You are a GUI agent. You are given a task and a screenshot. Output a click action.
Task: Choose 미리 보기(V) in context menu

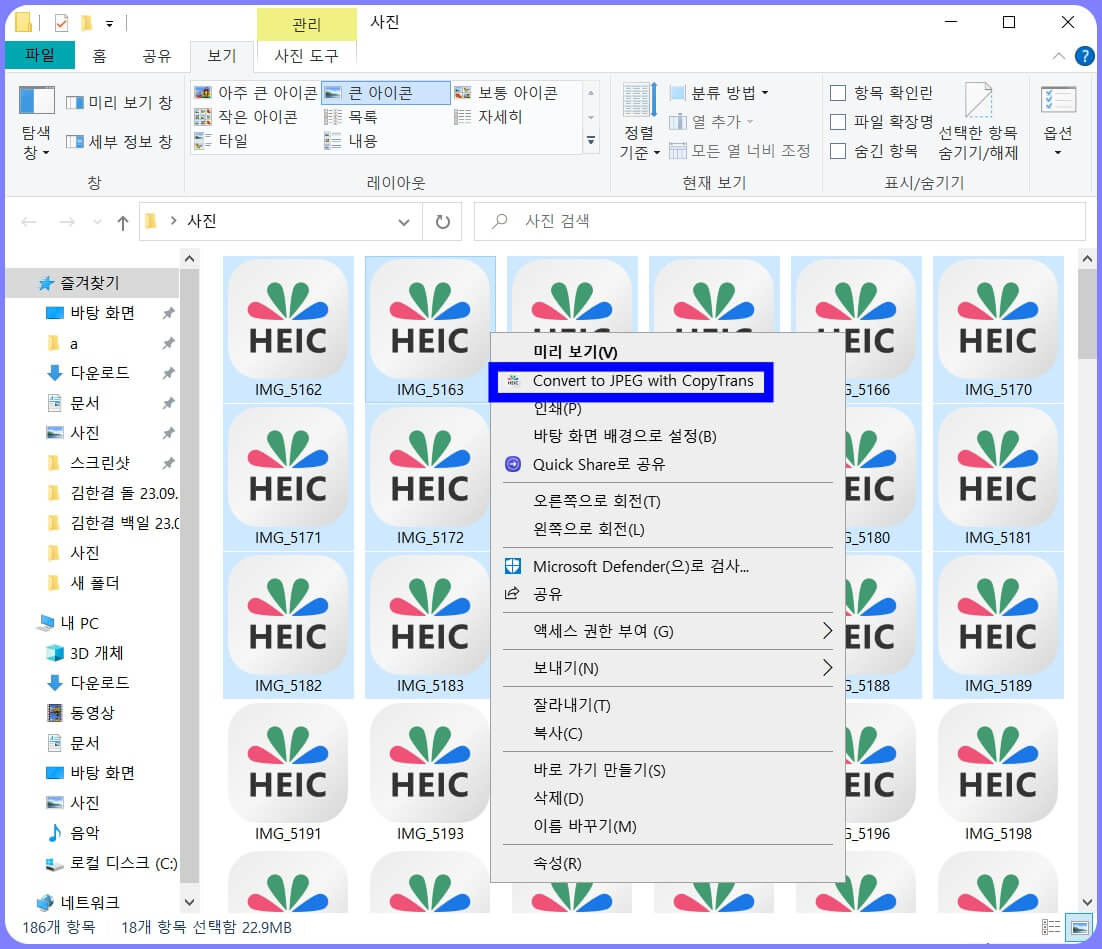[x=575, y=352]
